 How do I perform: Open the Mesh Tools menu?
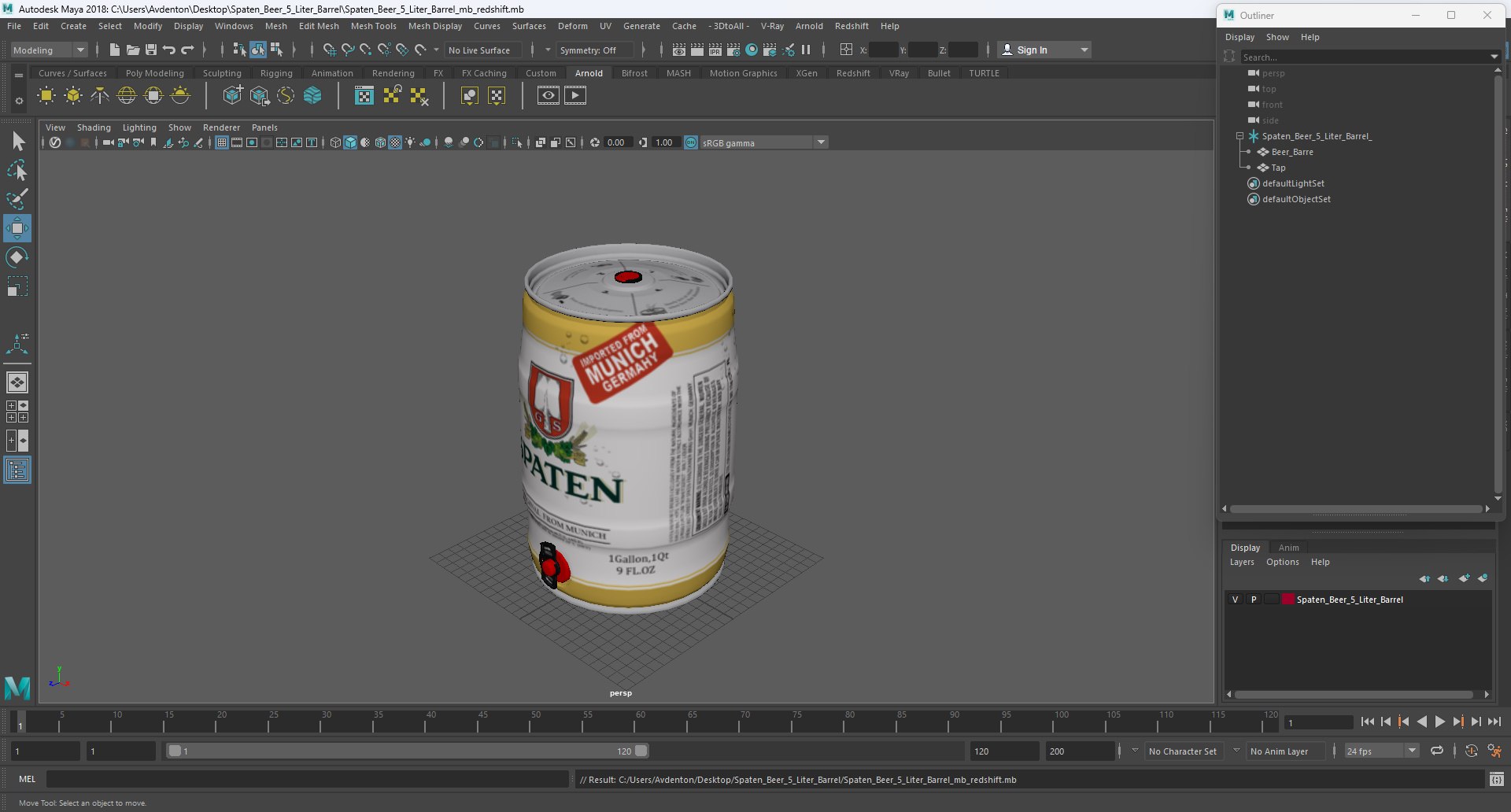(374, 26)
